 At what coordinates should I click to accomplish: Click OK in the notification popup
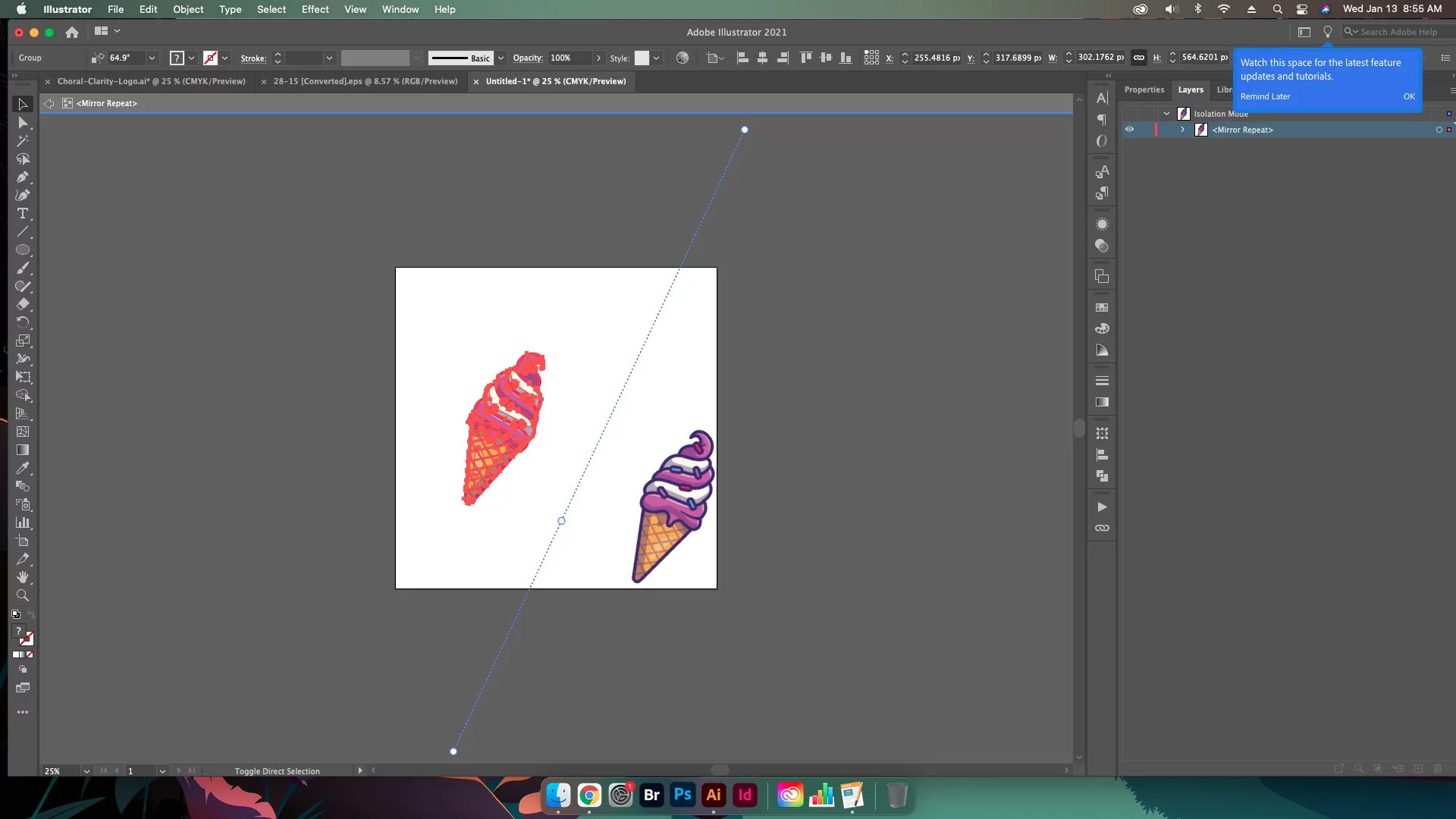(1409, 96)
